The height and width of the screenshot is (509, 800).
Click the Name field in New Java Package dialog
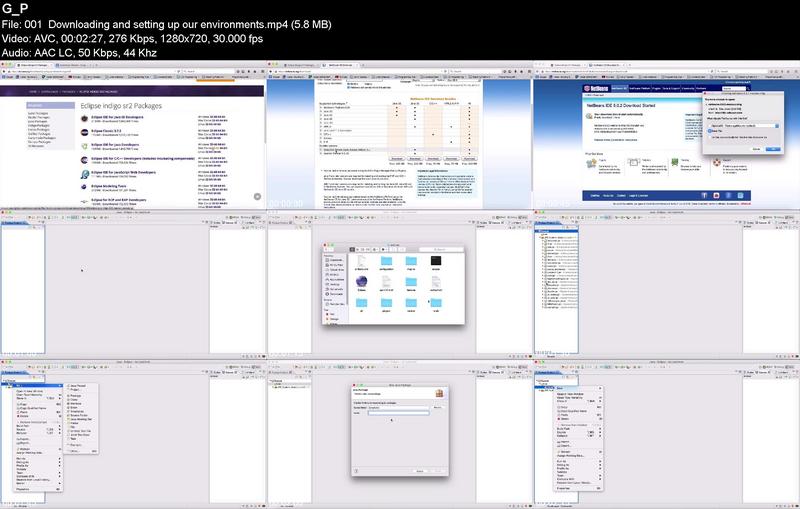pyautogui.click(x=398, y=413)
